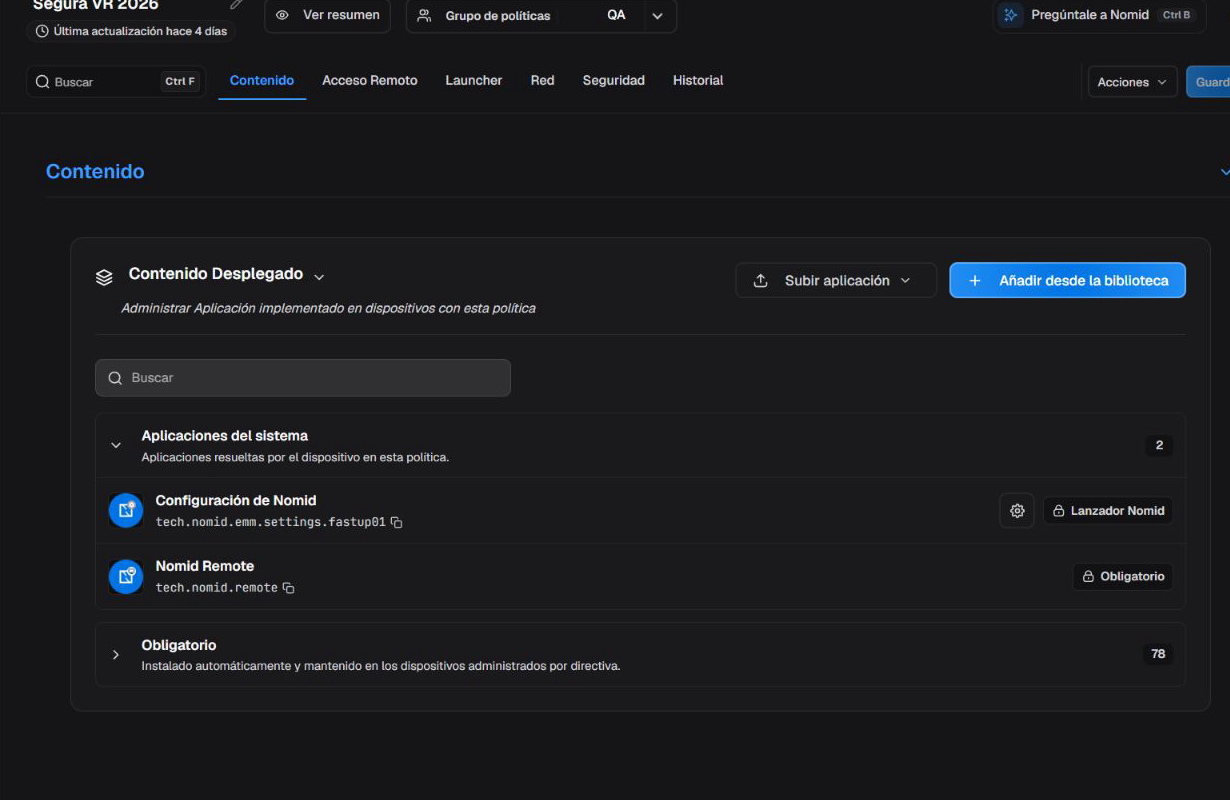
Task: Click the plus icon in Añadir desde la biblioteca
Action: [975, 281]
